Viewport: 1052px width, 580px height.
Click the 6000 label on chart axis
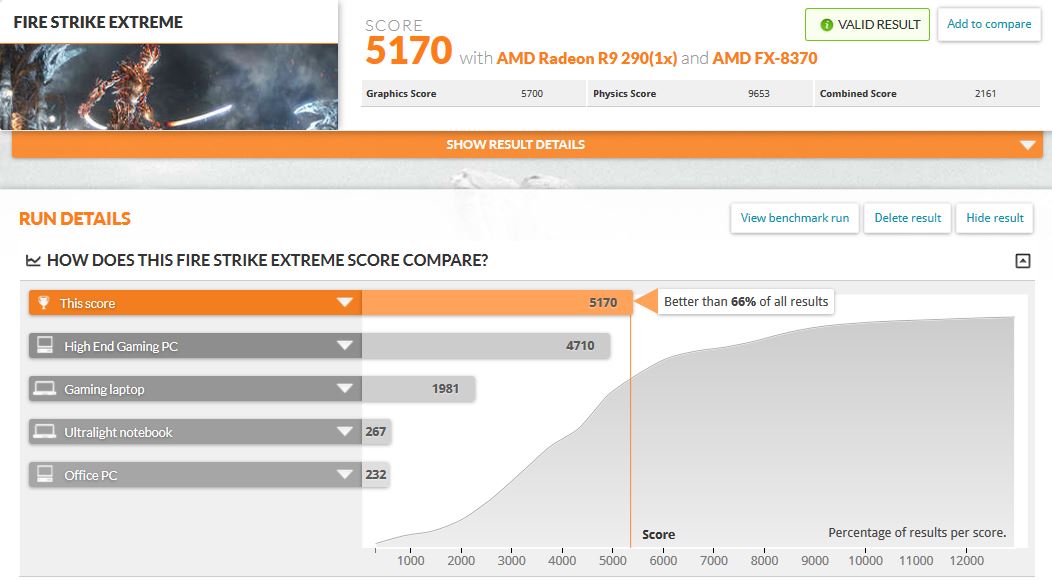point(663,561)
